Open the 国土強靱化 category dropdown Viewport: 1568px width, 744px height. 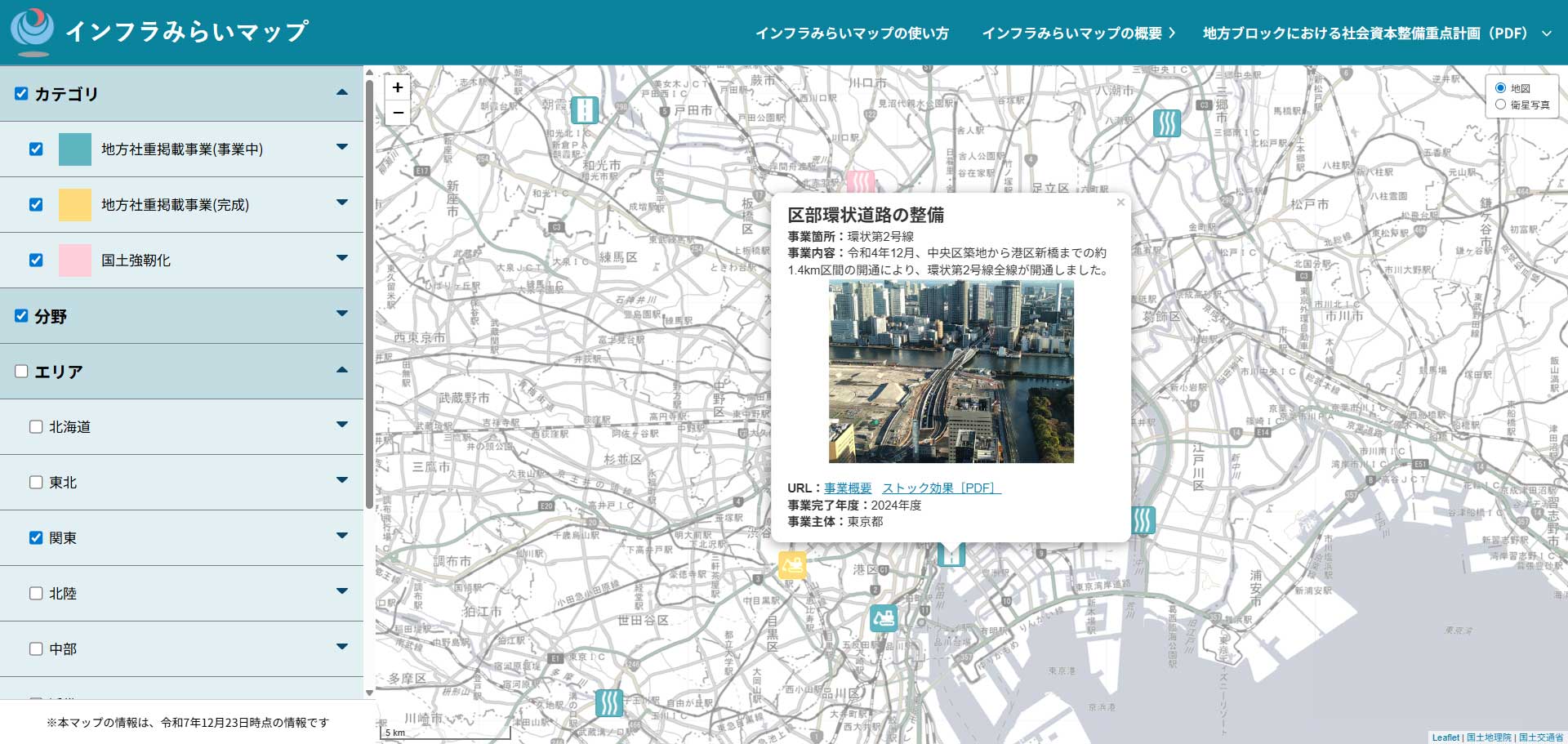tap(342, 260)
